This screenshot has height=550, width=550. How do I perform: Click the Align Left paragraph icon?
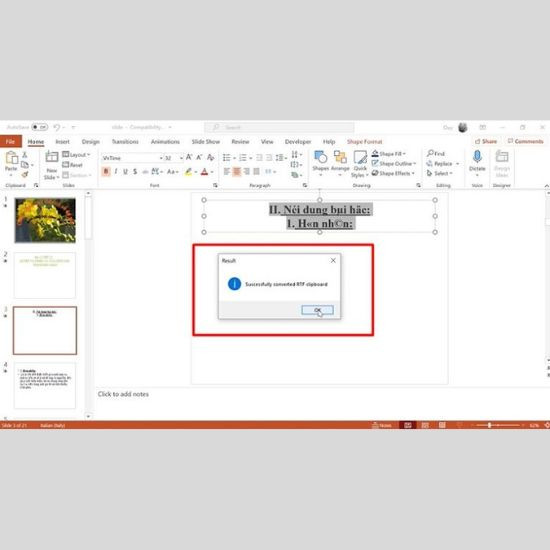pyautogui.click(x=227, y=172)
